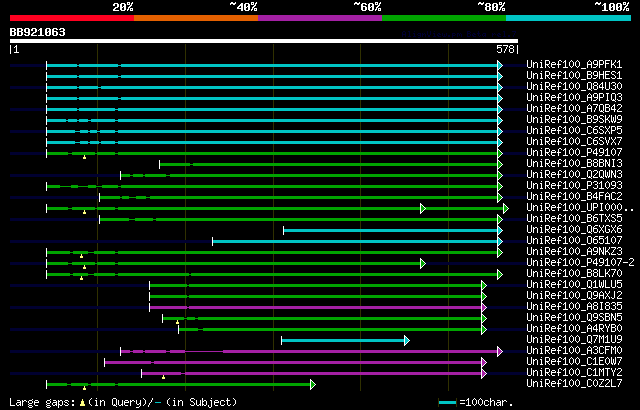
Task: Open the truncated UniRef100_UPI000.. label
Action: click(580, 208)
